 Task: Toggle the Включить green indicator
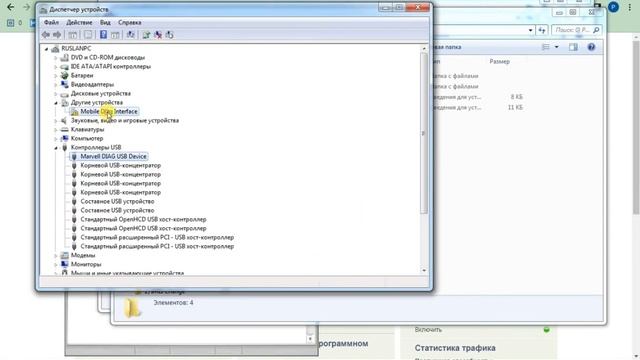pos(547,329)
